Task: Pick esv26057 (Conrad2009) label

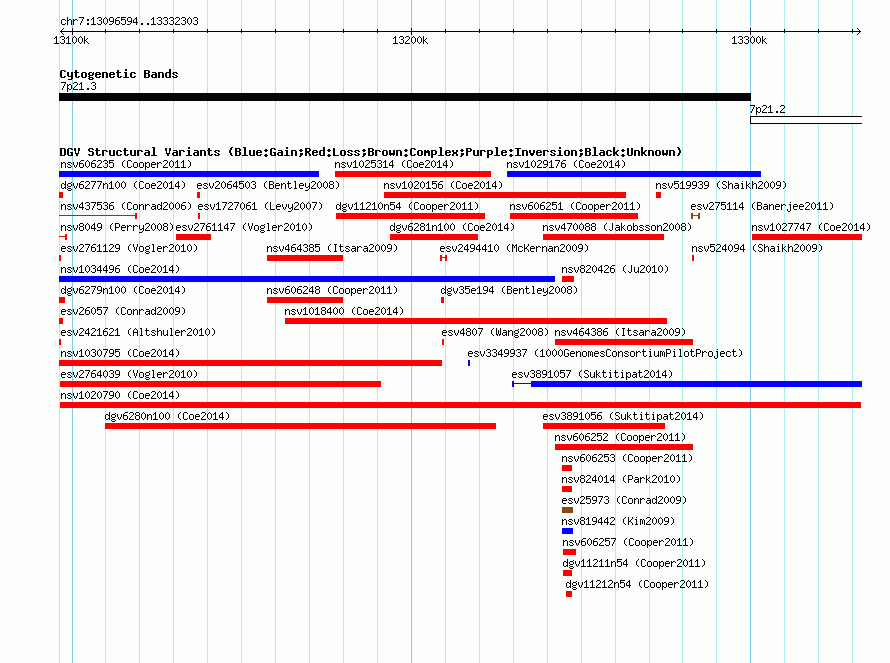Action: point(123,311)
